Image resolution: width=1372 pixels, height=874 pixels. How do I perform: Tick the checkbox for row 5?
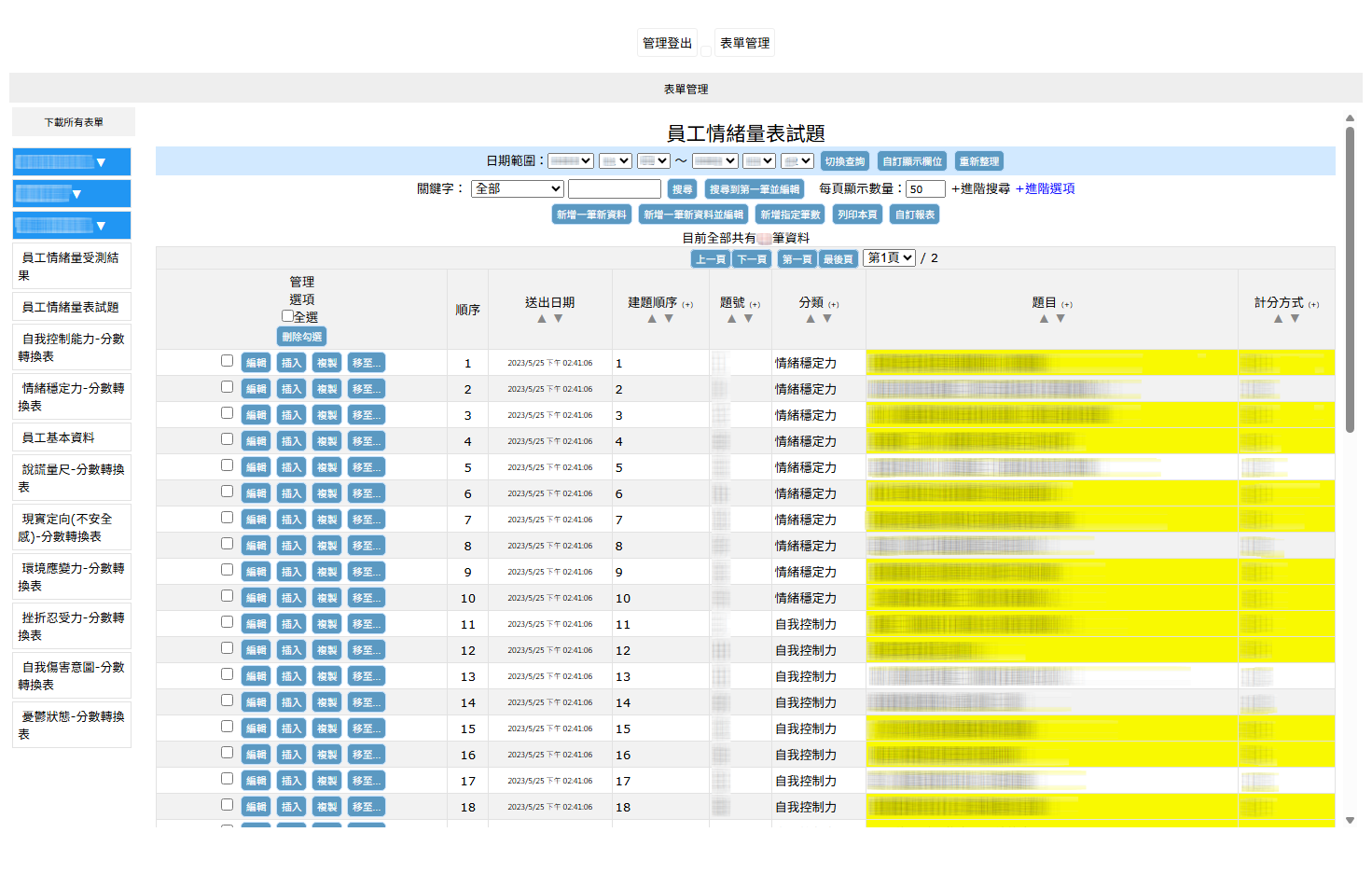[227, 465]
